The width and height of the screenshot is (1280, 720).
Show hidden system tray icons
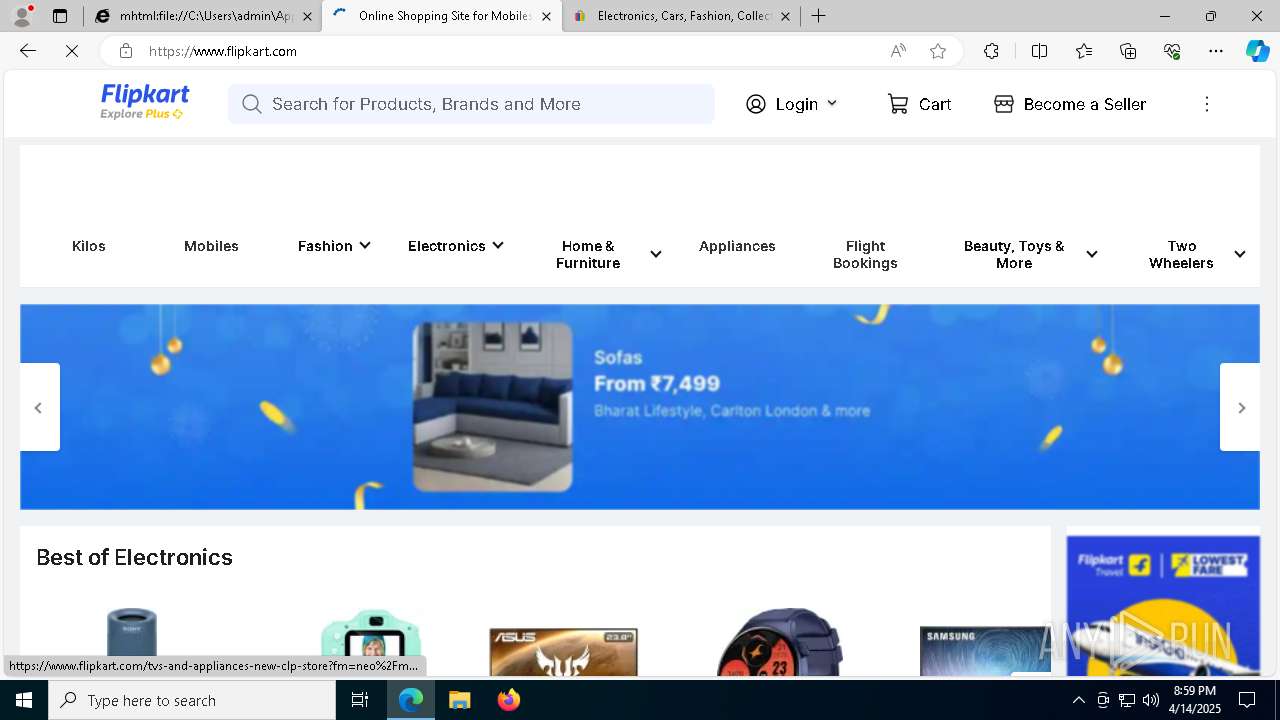1078,700
